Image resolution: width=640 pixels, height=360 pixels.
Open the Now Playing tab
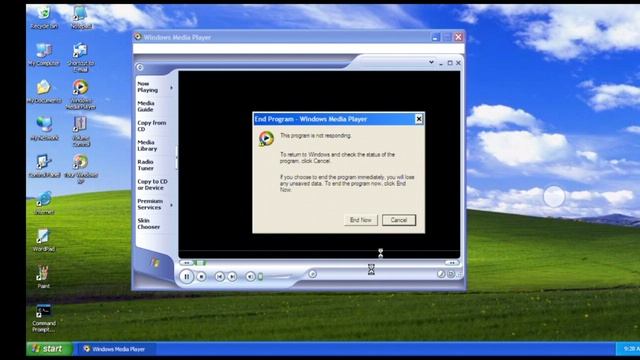(x=148, y=87)
